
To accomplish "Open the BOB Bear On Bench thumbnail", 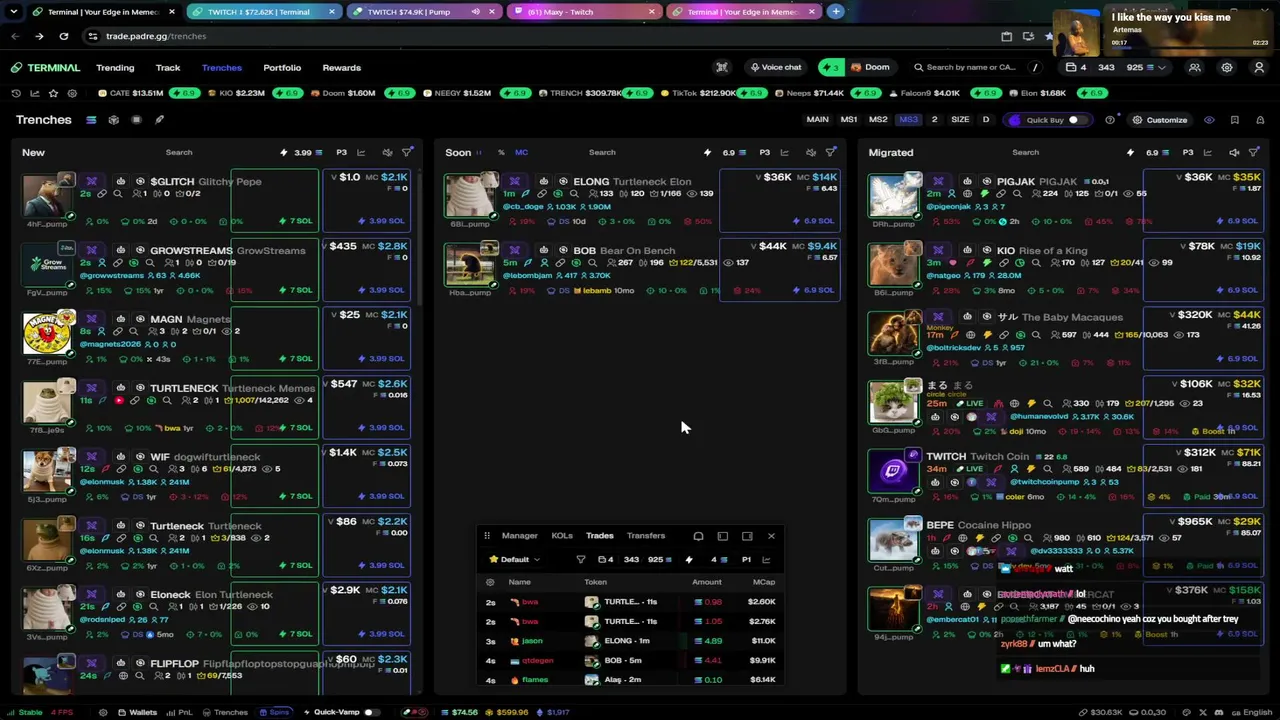I will (471, 264).
